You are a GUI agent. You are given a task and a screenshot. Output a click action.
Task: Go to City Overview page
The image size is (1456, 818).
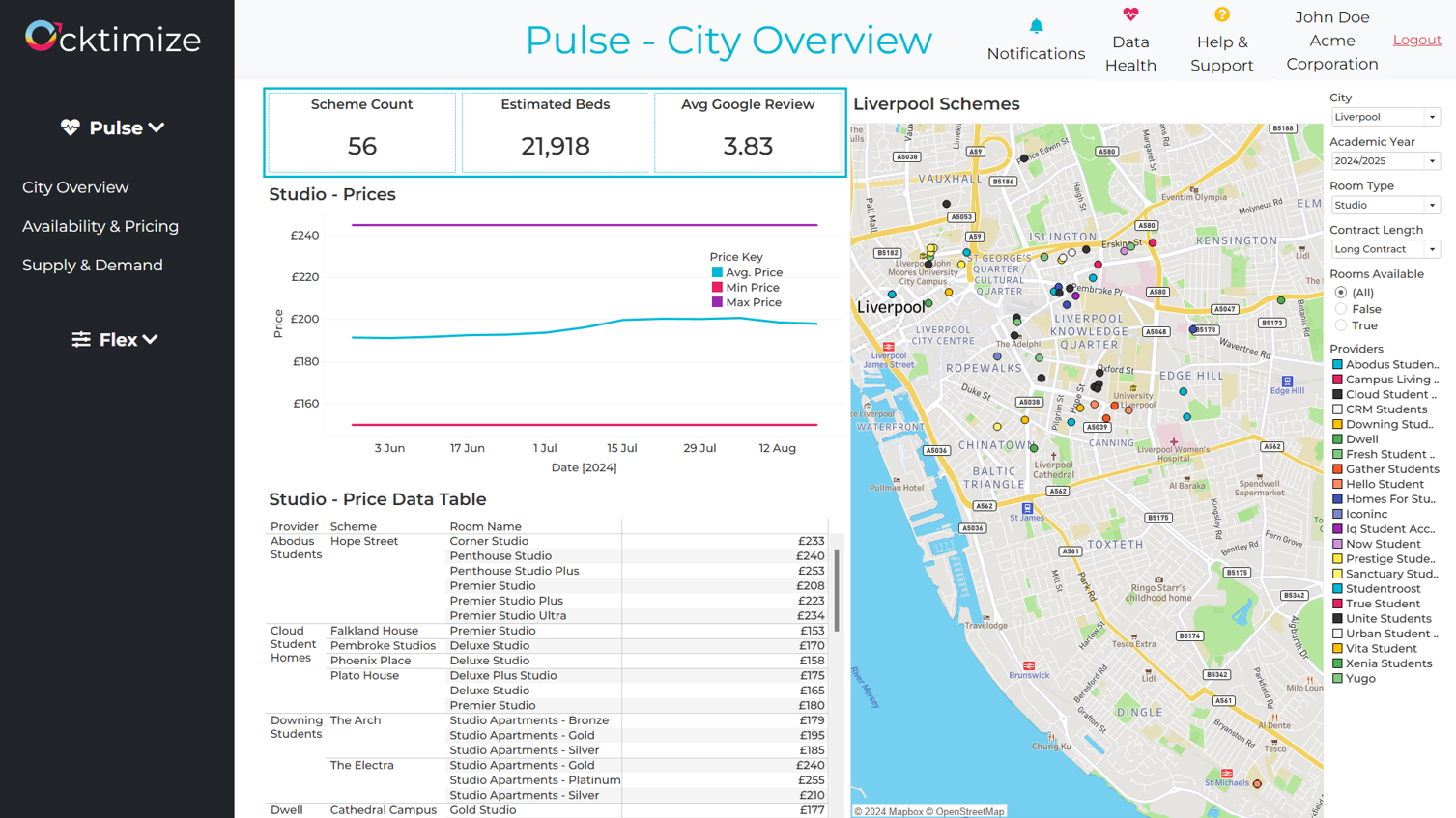click(x=75, y=187)
